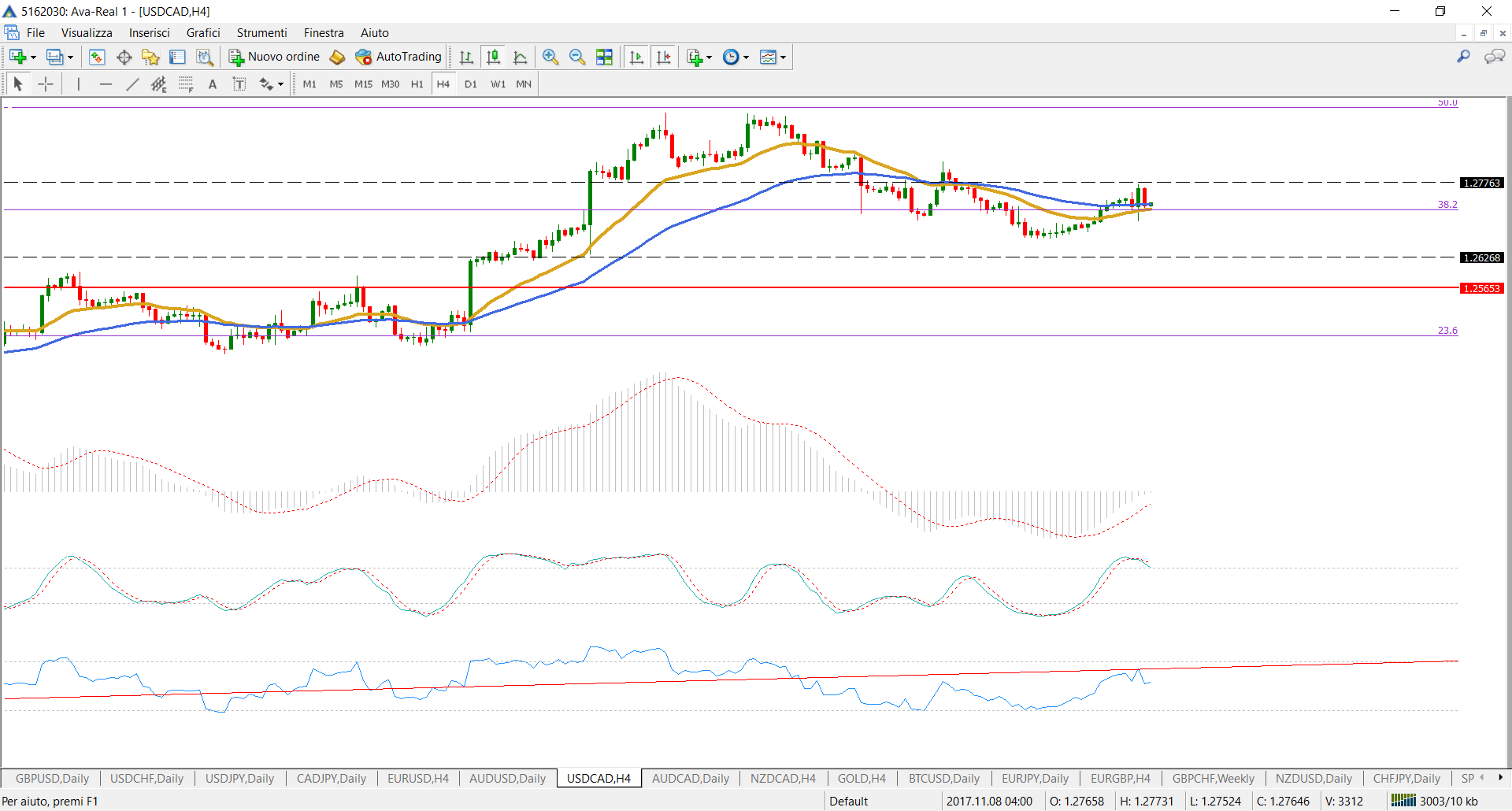
Task: Click the Indicators list icon
Action: (x=694, y=57)
